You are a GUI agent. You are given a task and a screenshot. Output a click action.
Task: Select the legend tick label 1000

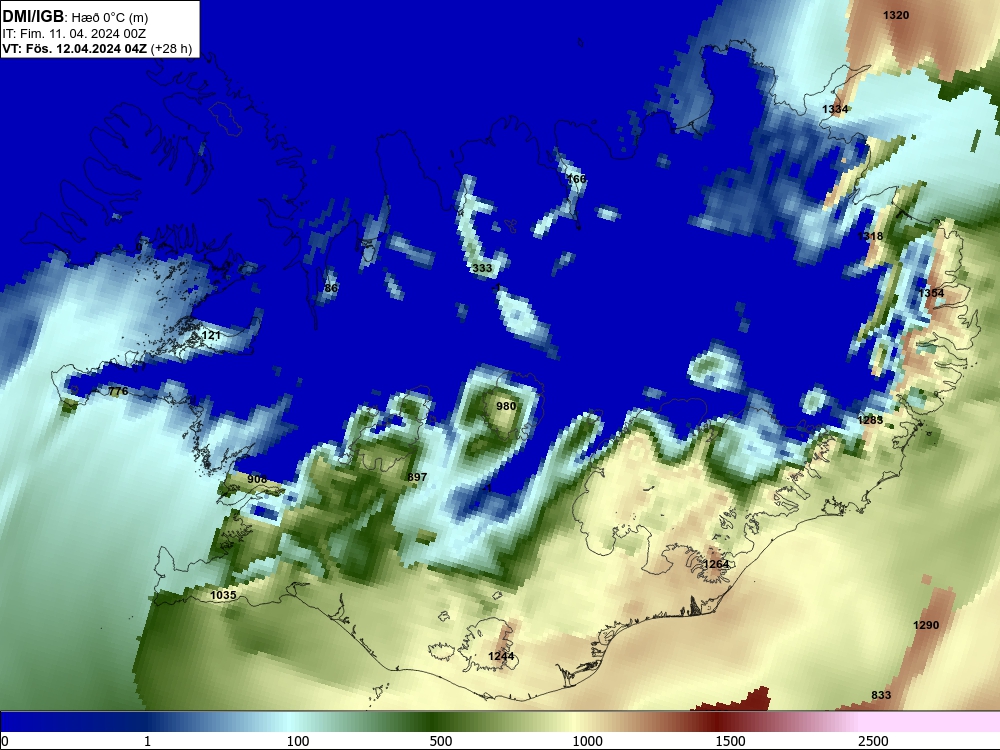[587, 741]
